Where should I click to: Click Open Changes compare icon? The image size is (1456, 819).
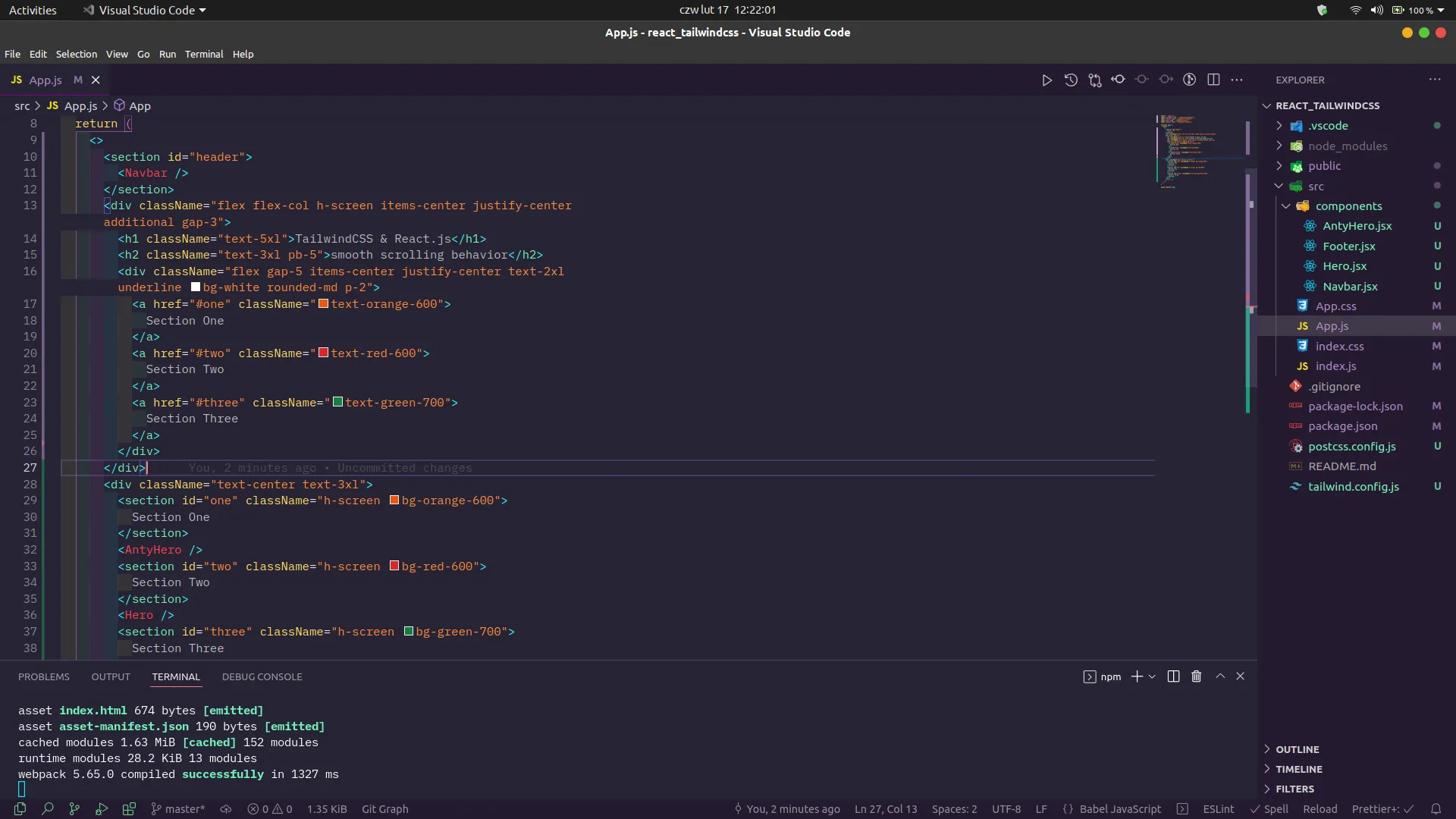pos(1094,80)
